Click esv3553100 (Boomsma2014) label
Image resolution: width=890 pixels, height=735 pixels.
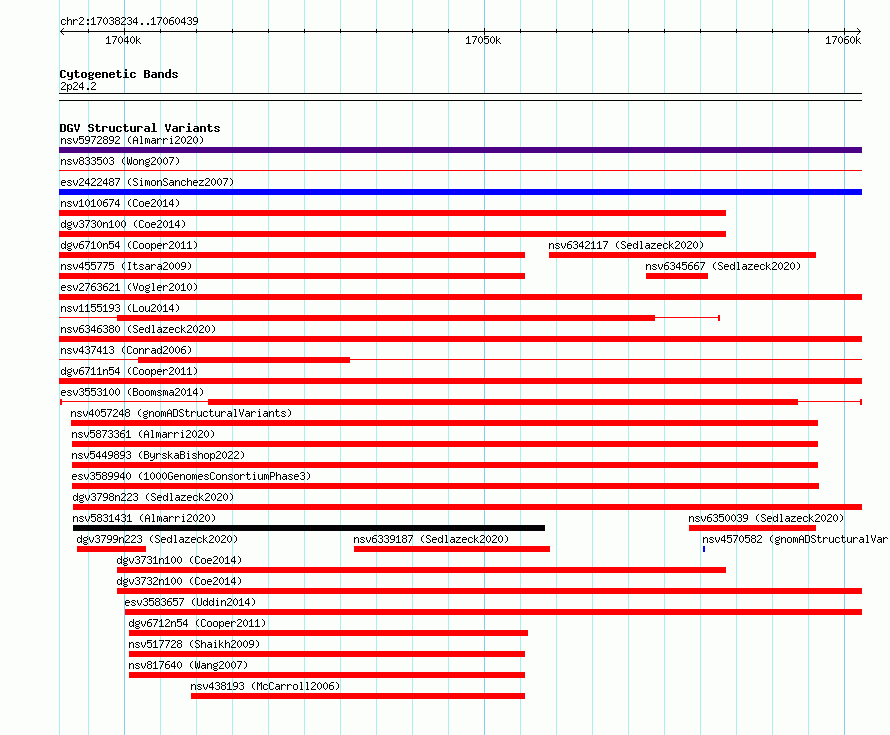[132, 392]
